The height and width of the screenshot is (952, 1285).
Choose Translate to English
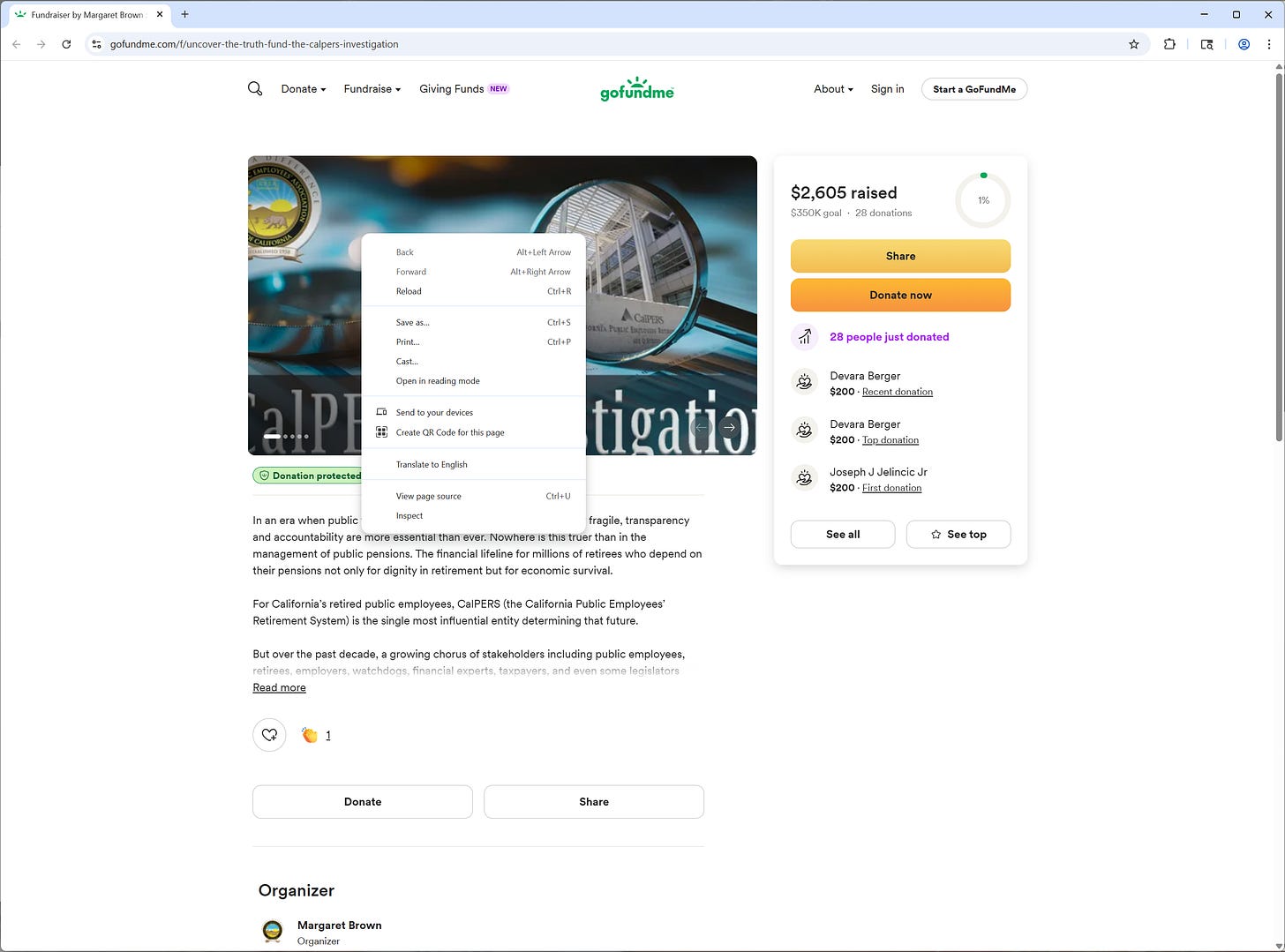[474, 464]
